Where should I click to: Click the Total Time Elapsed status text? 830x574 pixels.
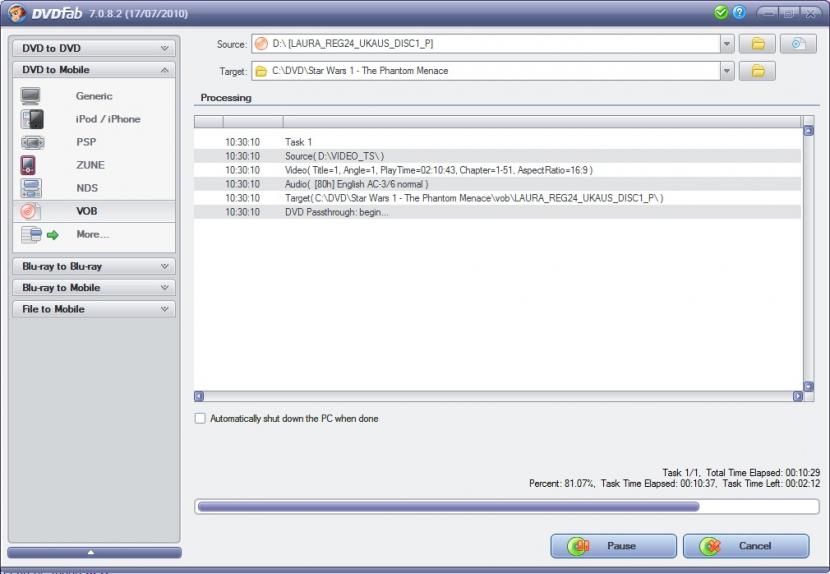tap(763, 472)
